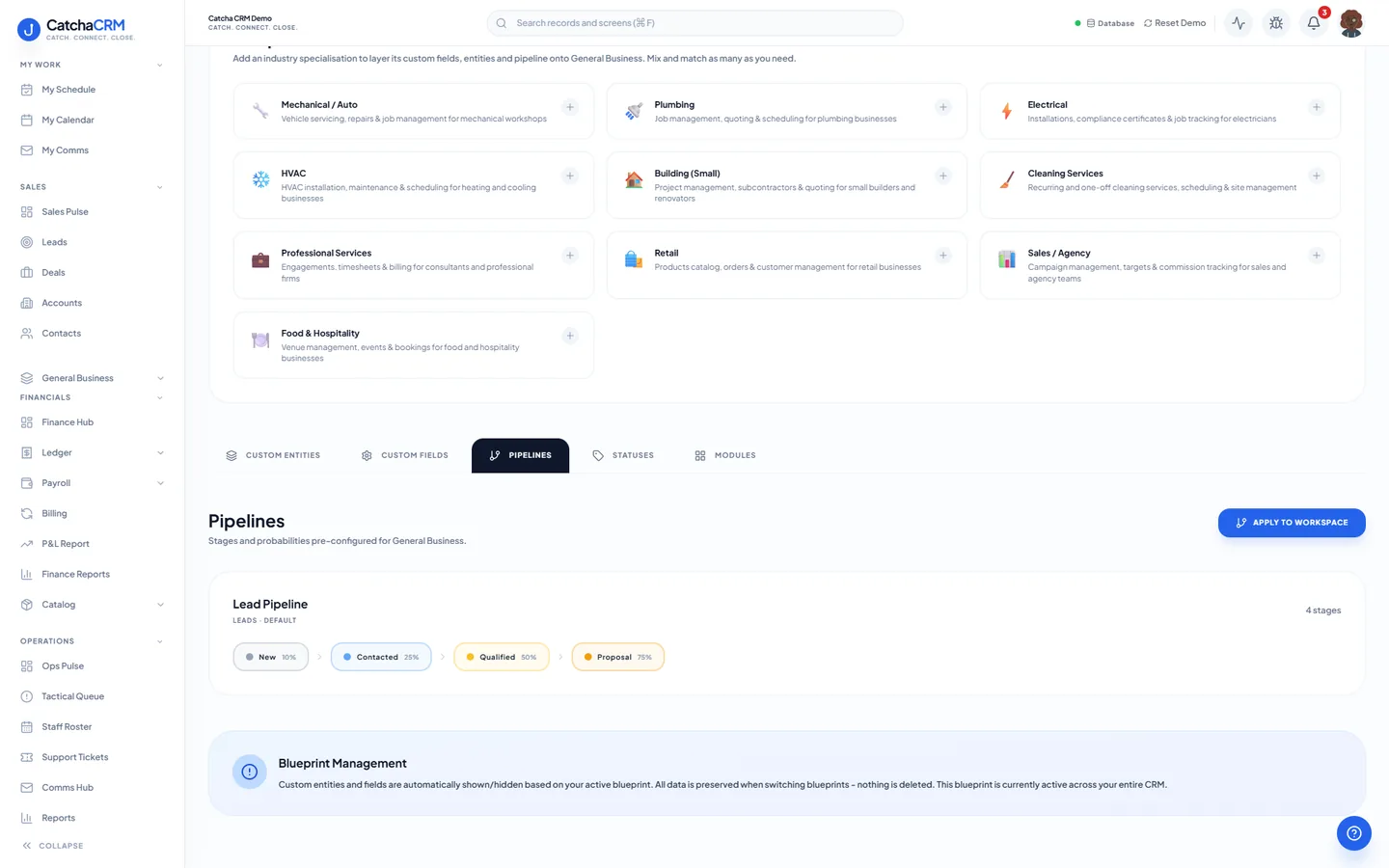
Task: Click the bug report icon in header
Action: [x=1276, y=23]
